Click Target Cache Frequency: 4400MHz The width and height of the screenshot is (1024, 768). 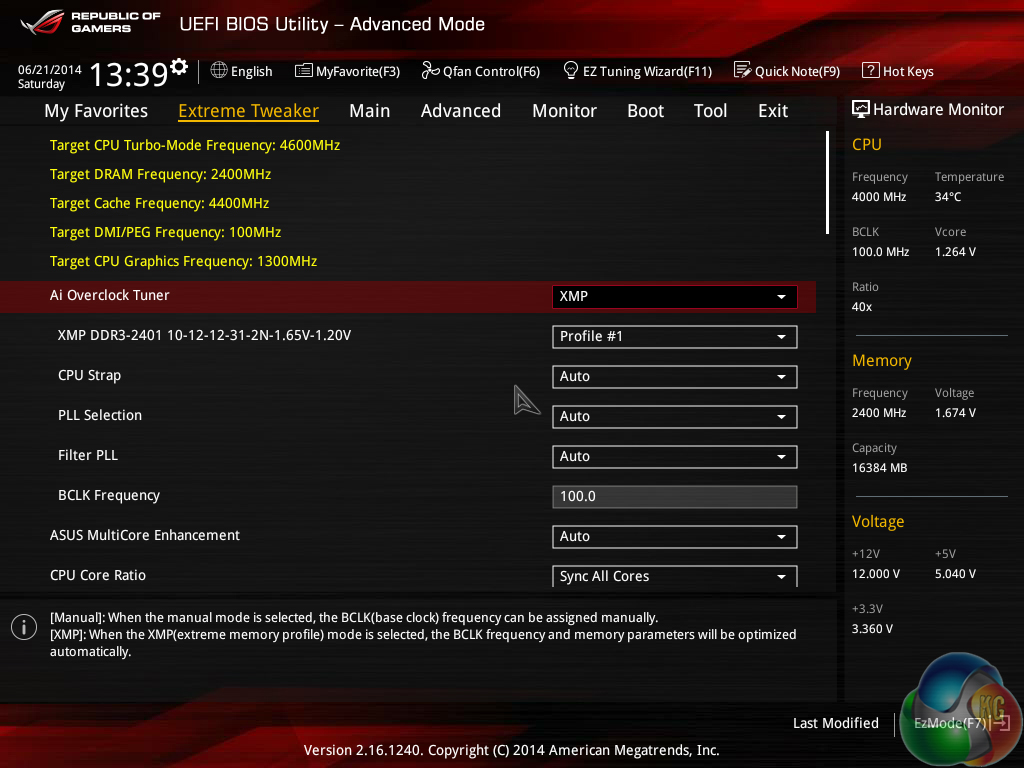pos(159,203)
